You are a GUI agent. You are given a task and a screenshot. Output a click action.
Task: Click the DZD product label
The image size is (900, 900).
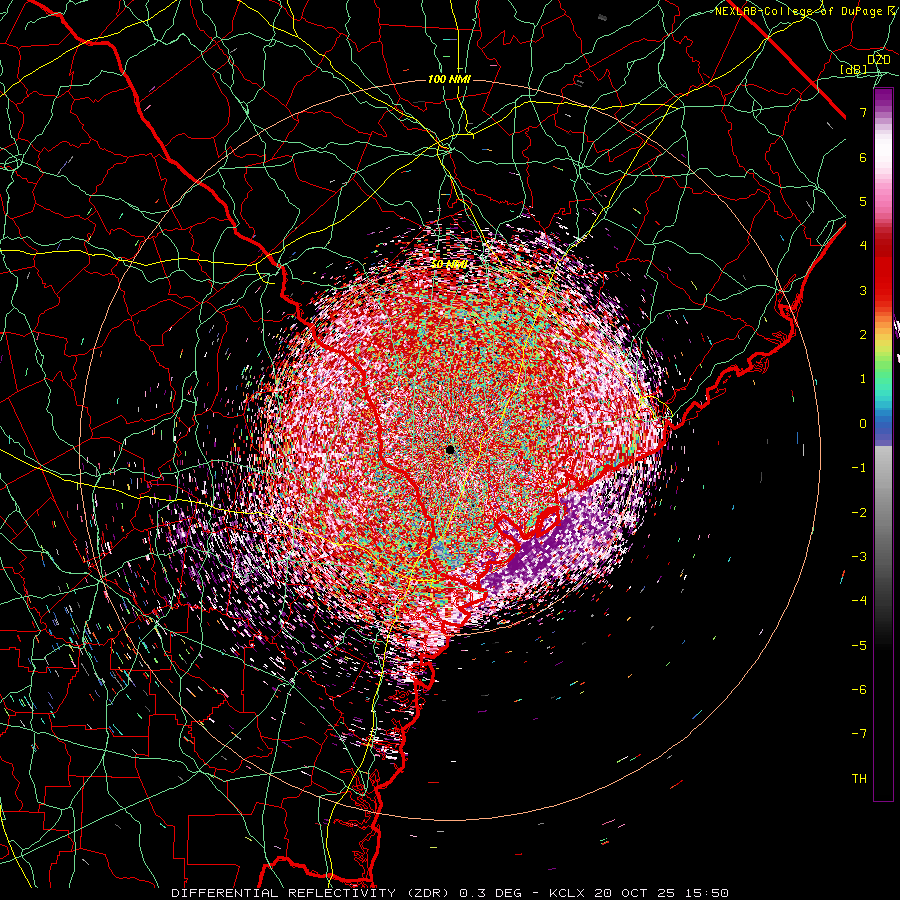point(879,59)
